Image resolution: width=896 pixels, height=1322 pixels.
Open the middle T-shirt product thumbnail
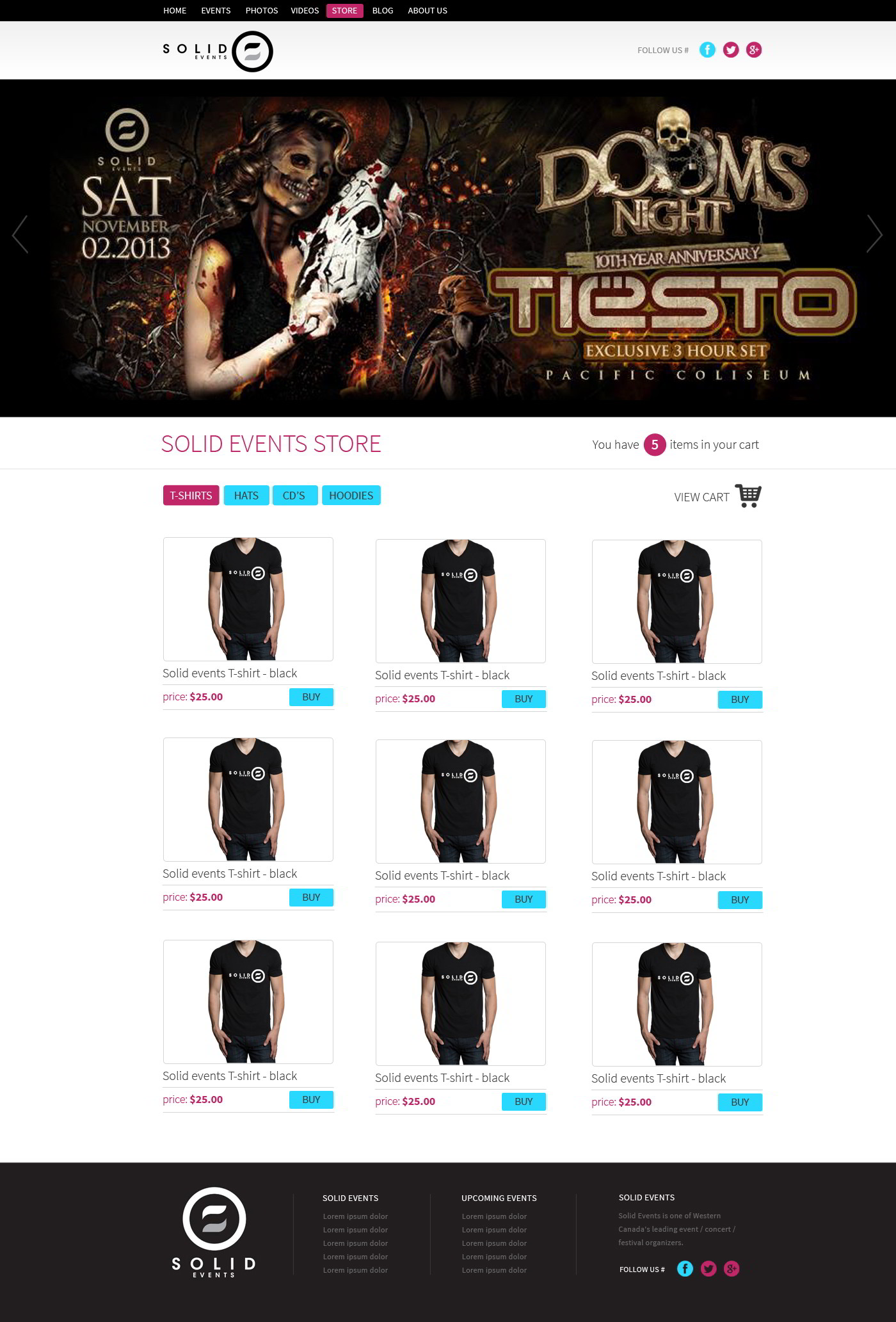coord(461,802)
